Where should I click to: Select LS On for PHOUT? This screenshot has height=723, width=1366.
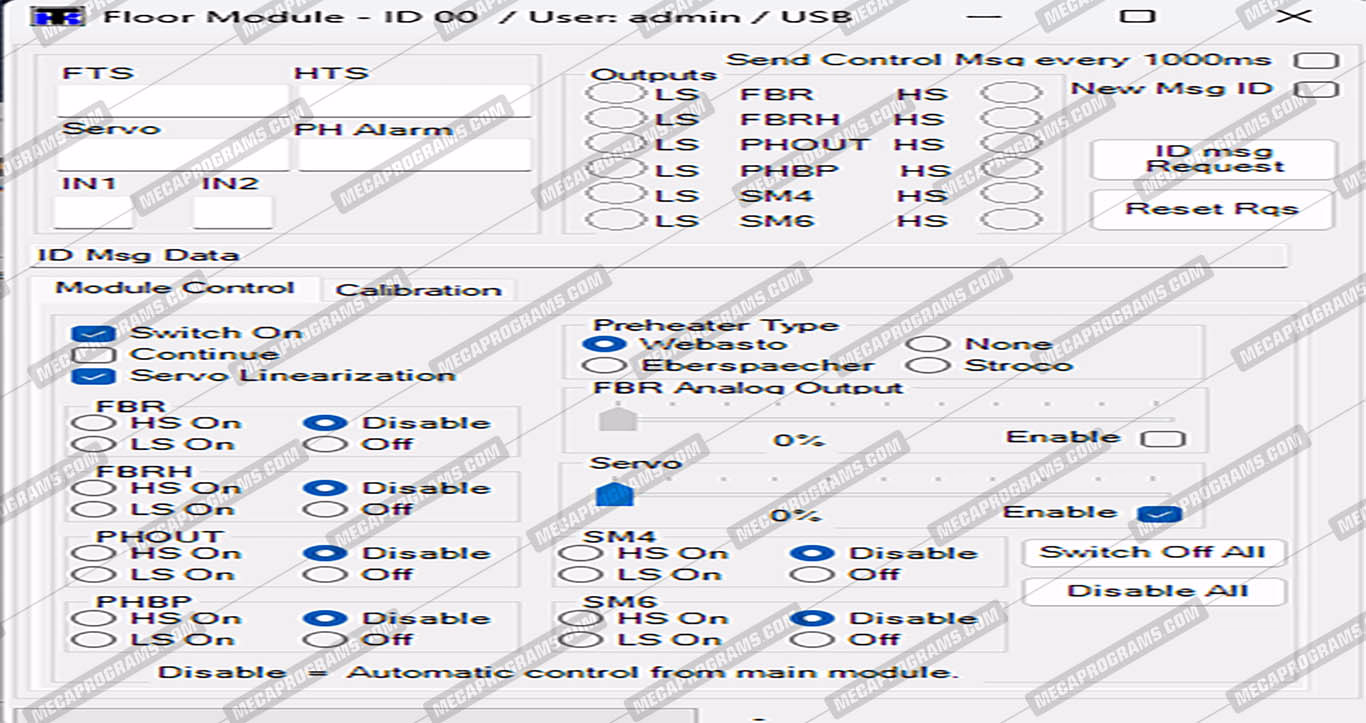(x=93, y=575)
